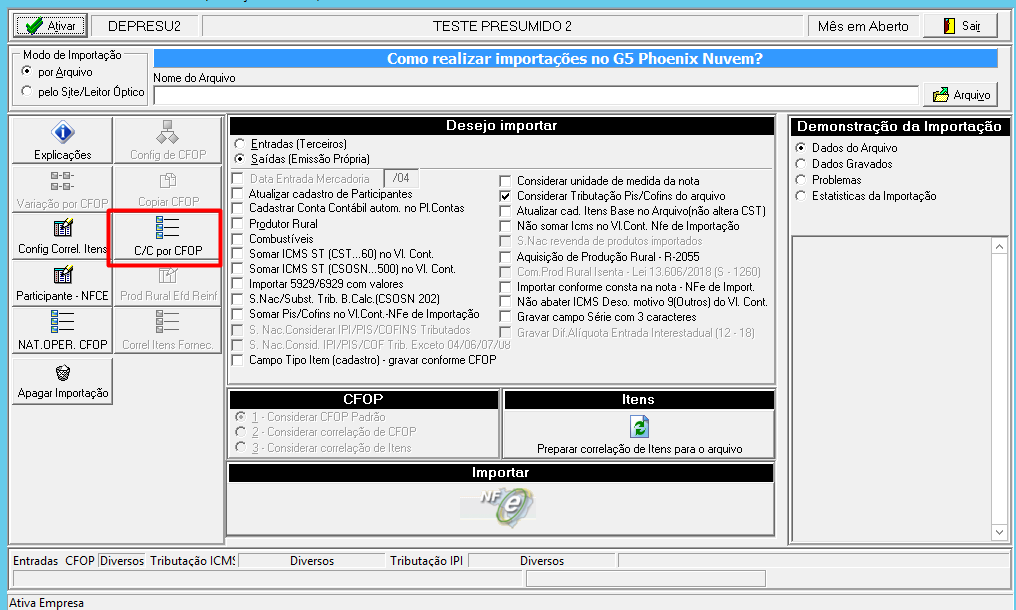Click the Ativar button
Screen dimensions: 1016x610
coord(51,26)
